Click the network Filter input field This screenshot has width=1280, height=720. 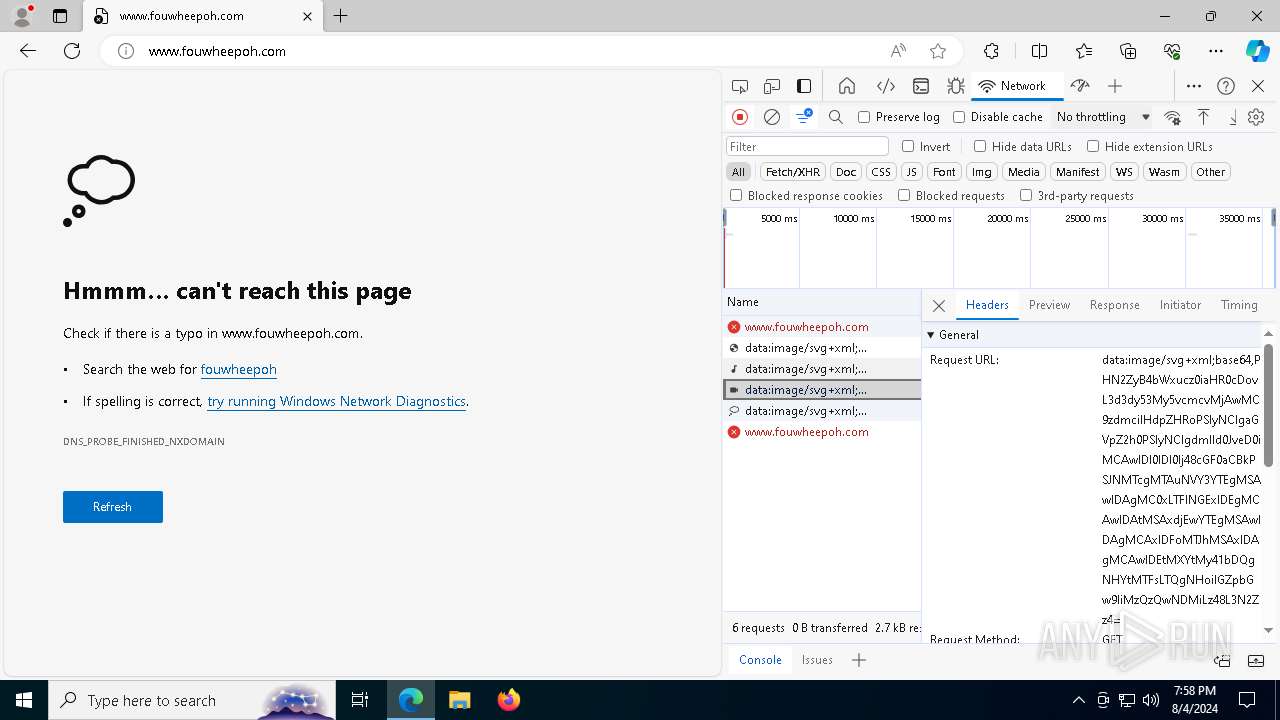tap(807, 146)
